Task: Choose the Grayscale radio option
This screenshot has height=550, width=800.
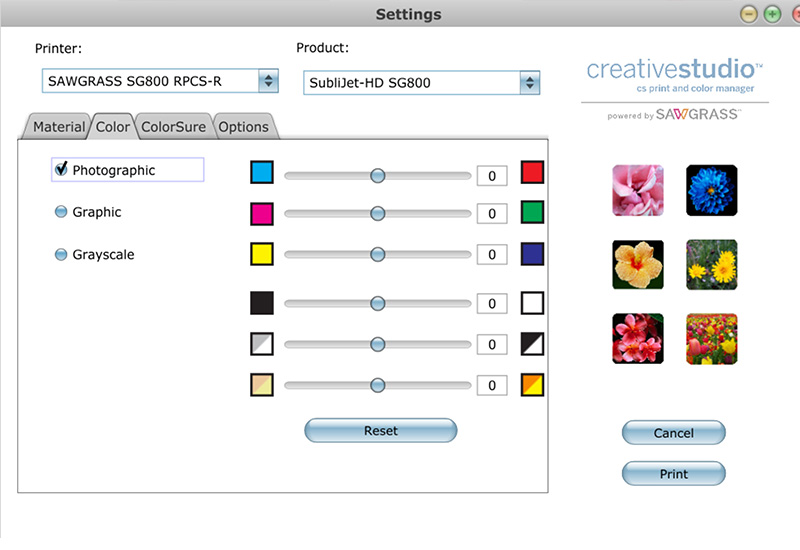Action: click(61, 255)
